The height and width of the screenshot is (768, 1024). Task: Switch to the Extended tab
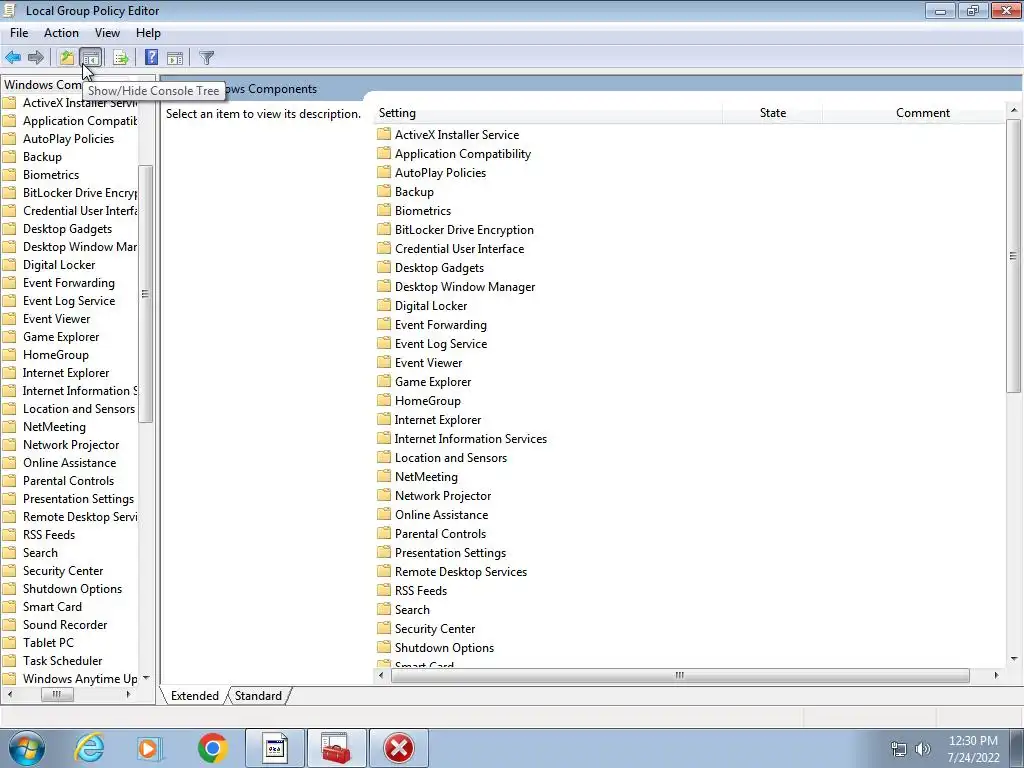195,696
